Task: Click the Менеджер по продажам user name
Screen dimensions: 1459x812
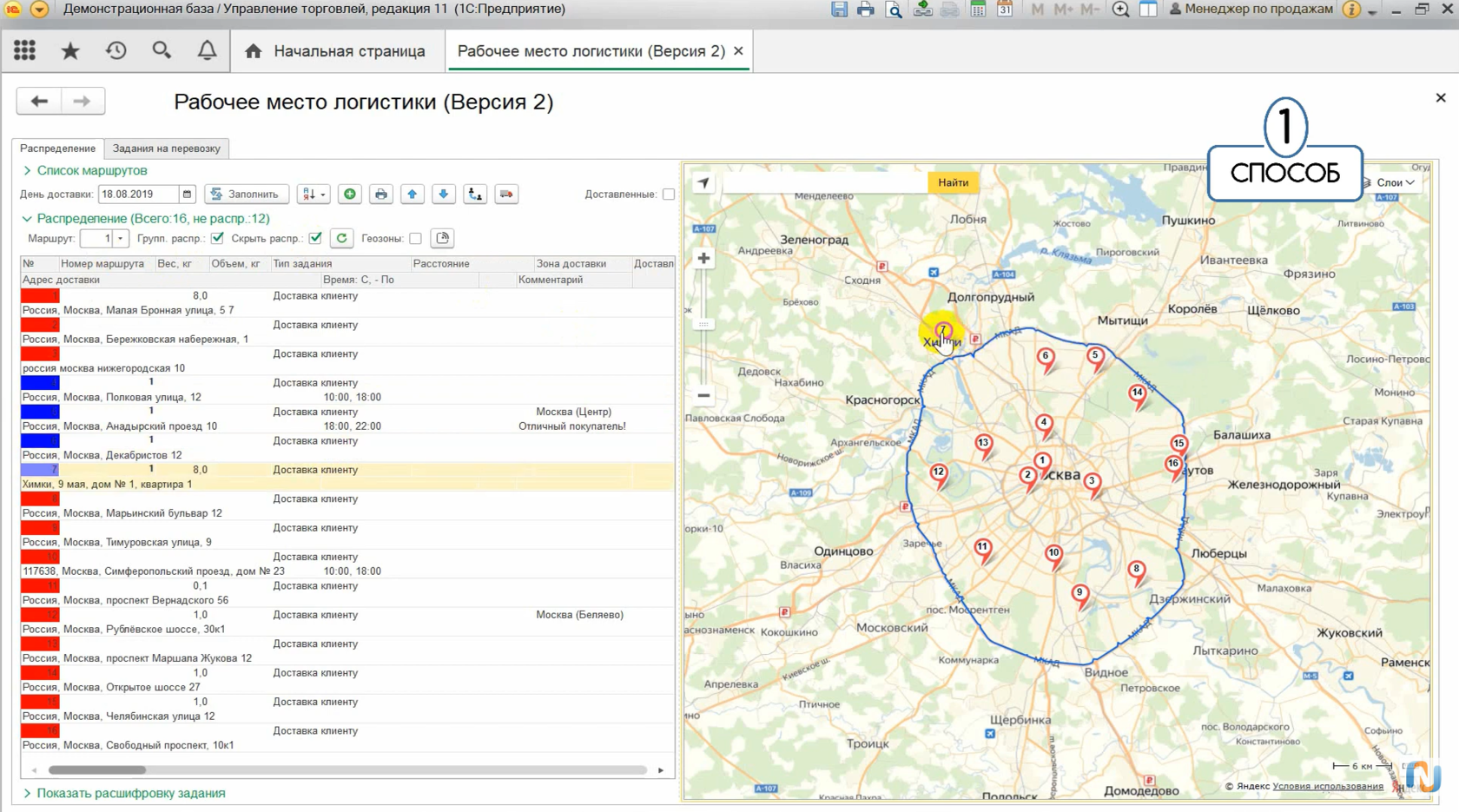Action: pos(1251,10)
